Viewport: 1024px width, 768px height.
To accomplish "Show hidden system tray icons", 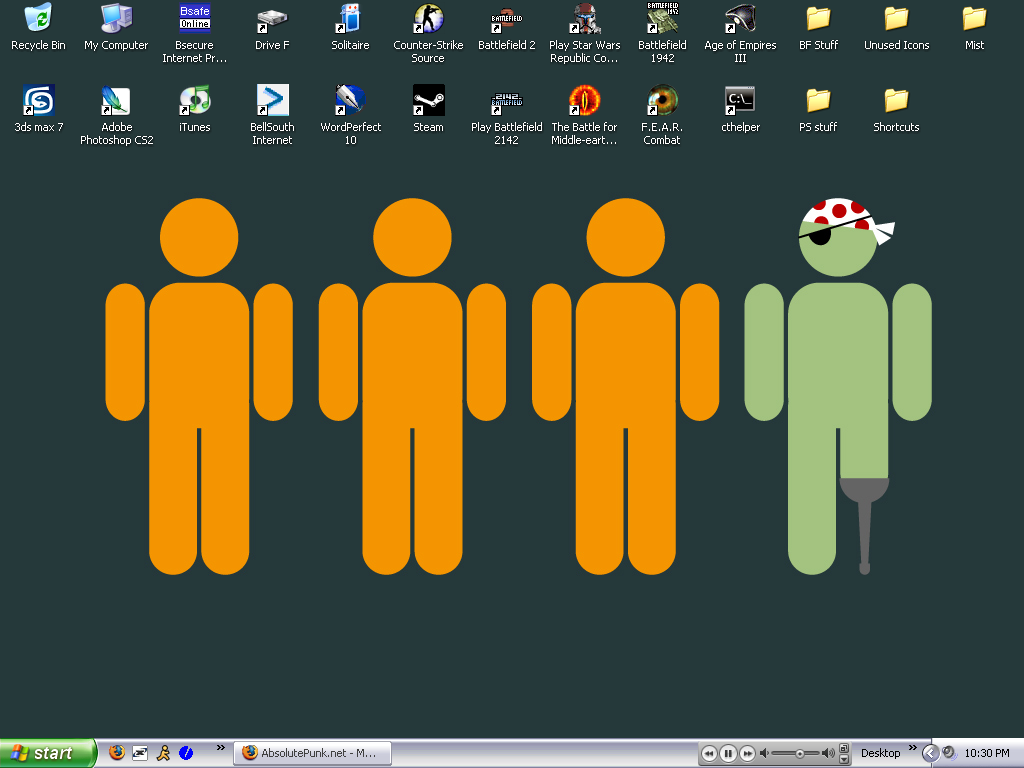I will (929, 753).
